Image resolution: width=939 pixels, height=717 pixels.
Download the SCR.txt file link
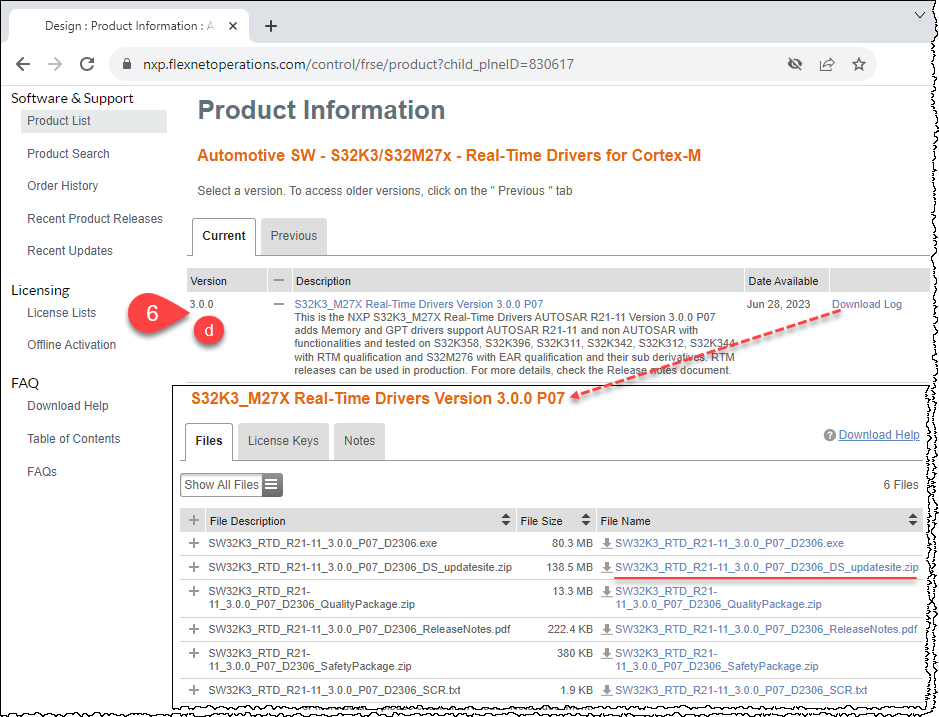(x=741, y=690)
